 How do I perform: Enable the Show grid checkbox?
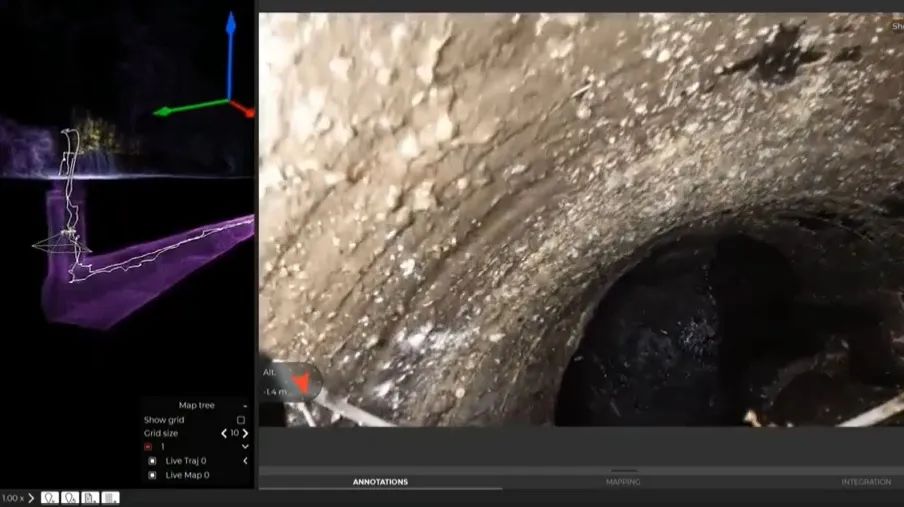[241, 420]
